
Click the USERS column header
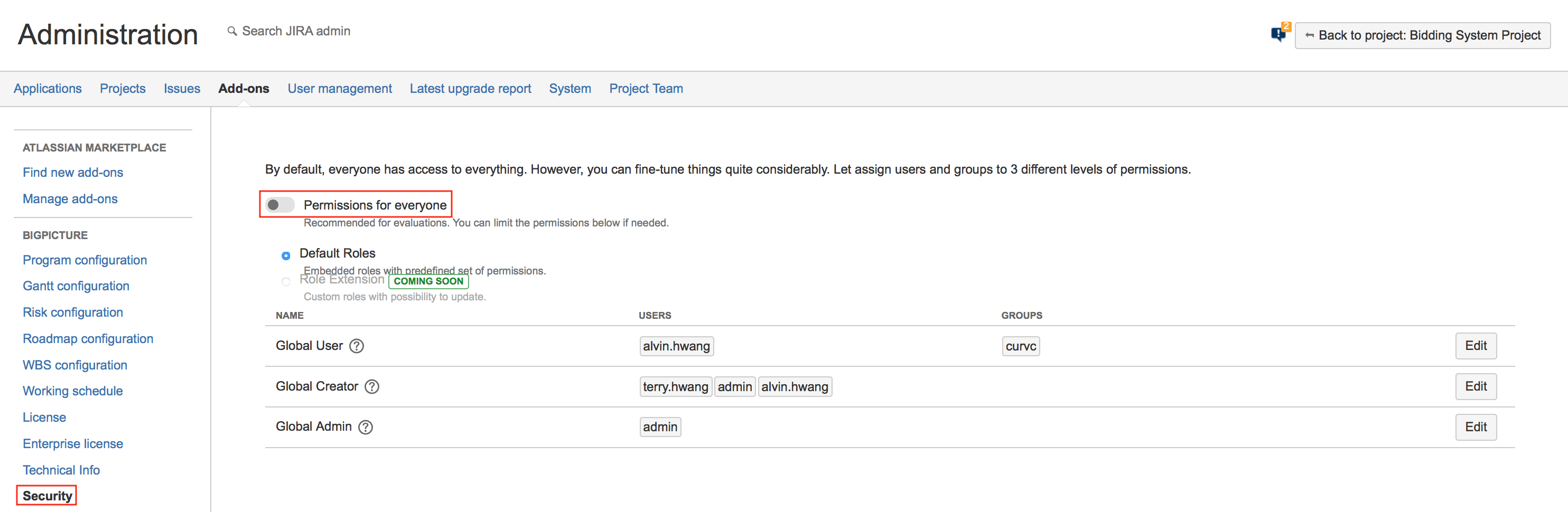point(655,316)
